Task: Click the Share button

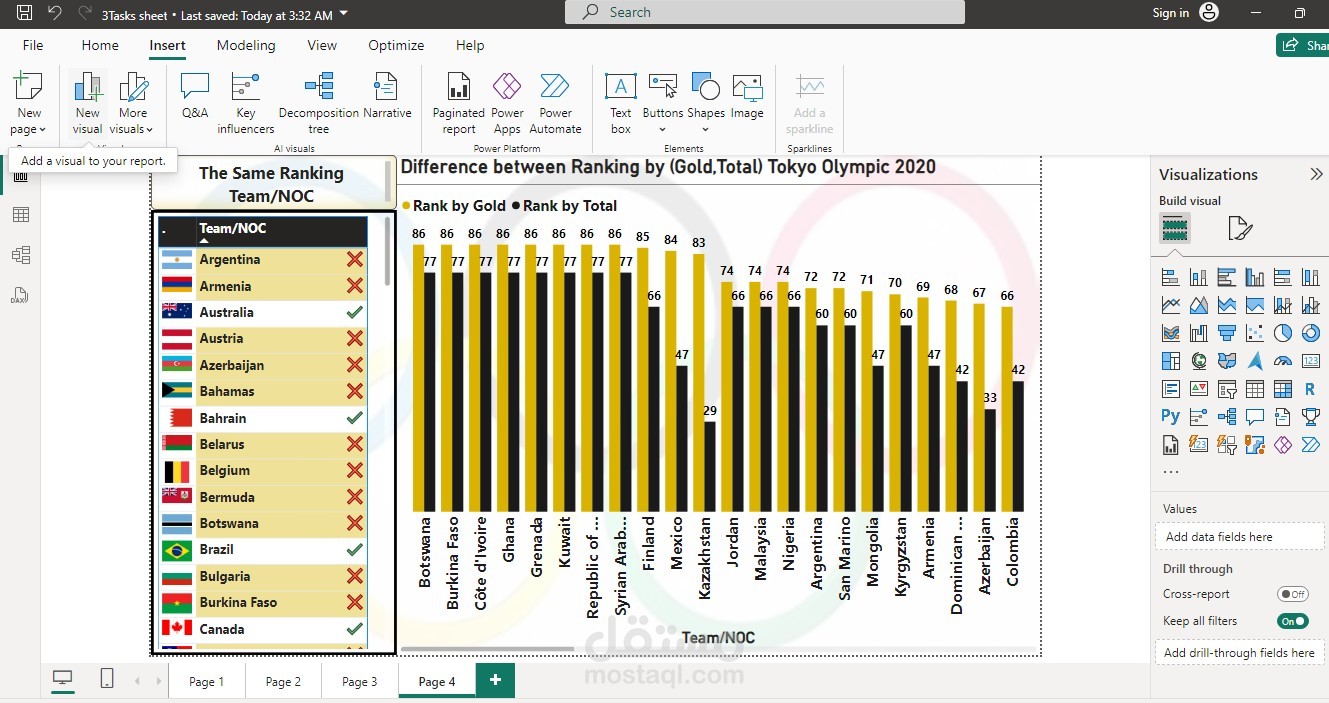Action: point(1303,45)
